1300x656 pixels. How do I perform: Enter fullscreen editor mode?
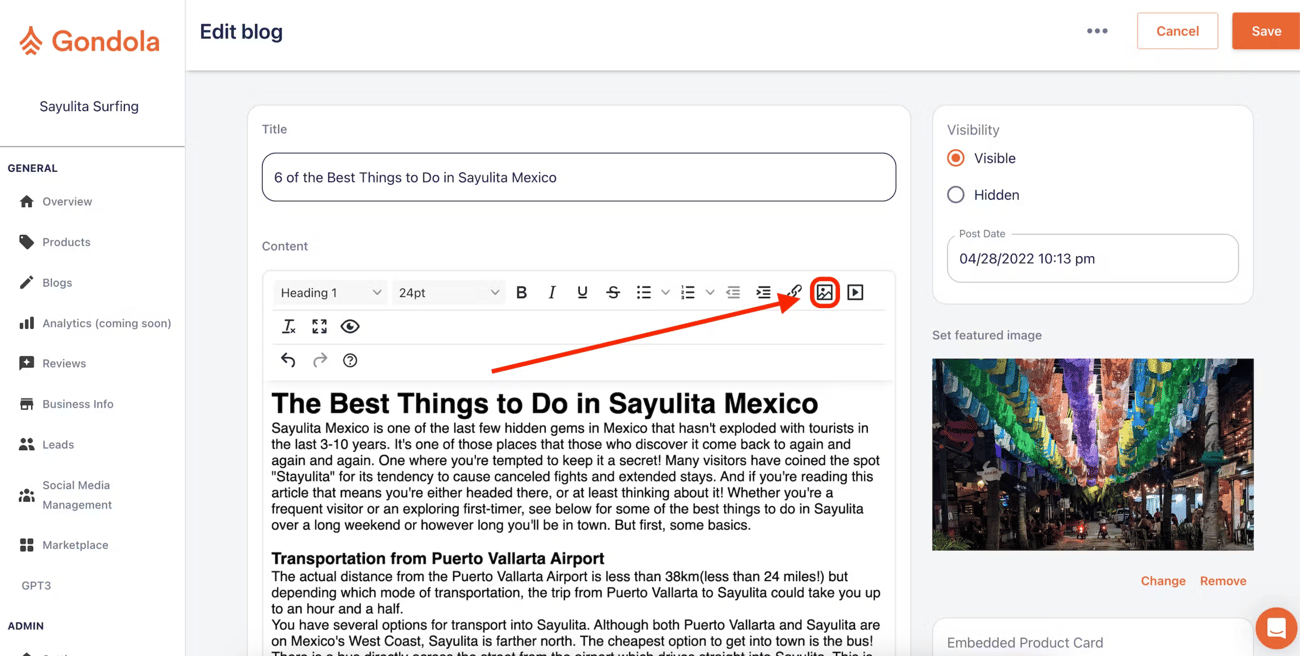(319, 326)
